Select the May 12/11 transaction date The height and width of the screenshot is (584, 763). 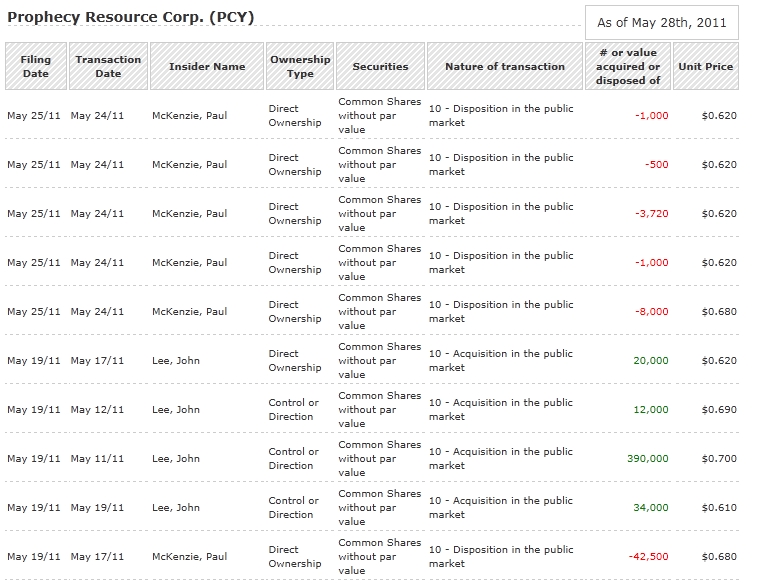(x=97, y=410)
